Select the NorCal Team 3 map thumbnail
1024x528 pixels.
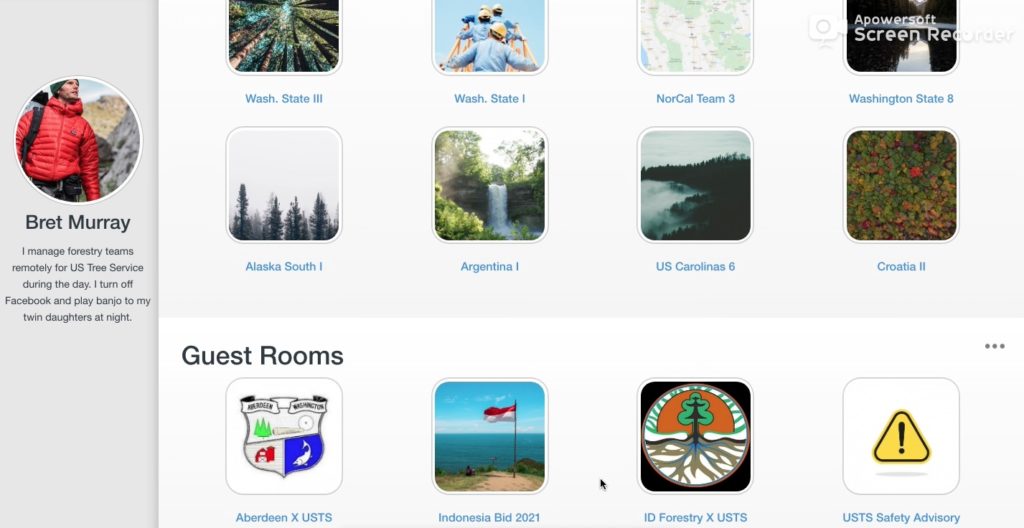pos(696,36)
